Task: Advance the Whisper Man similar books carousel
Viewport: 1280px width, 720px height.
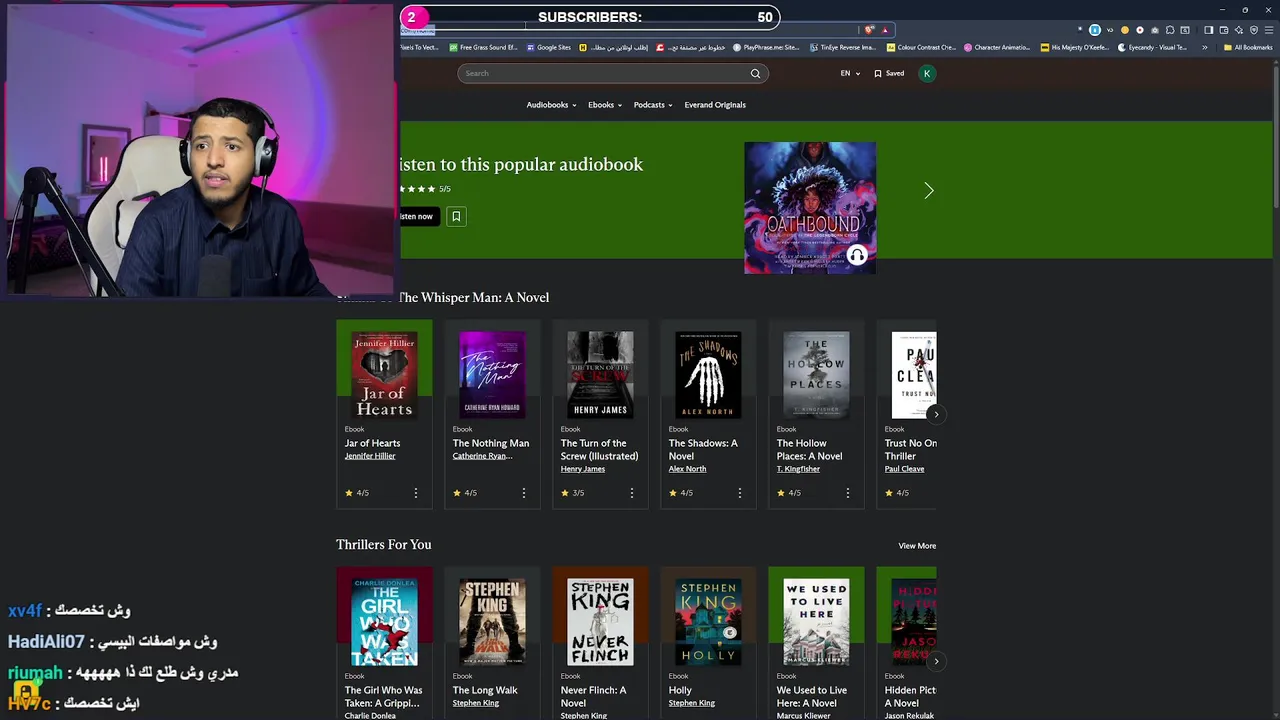Action: [936, 414]
